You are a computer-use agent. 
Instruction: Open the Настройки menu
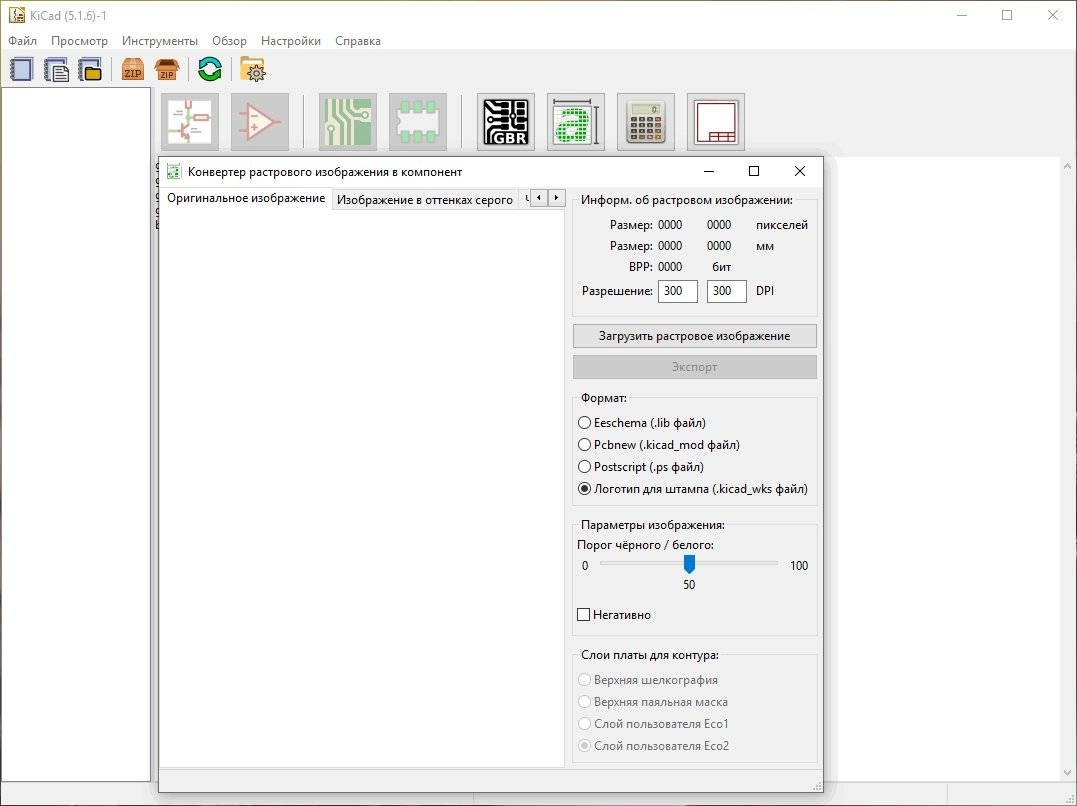coord(291,41)
